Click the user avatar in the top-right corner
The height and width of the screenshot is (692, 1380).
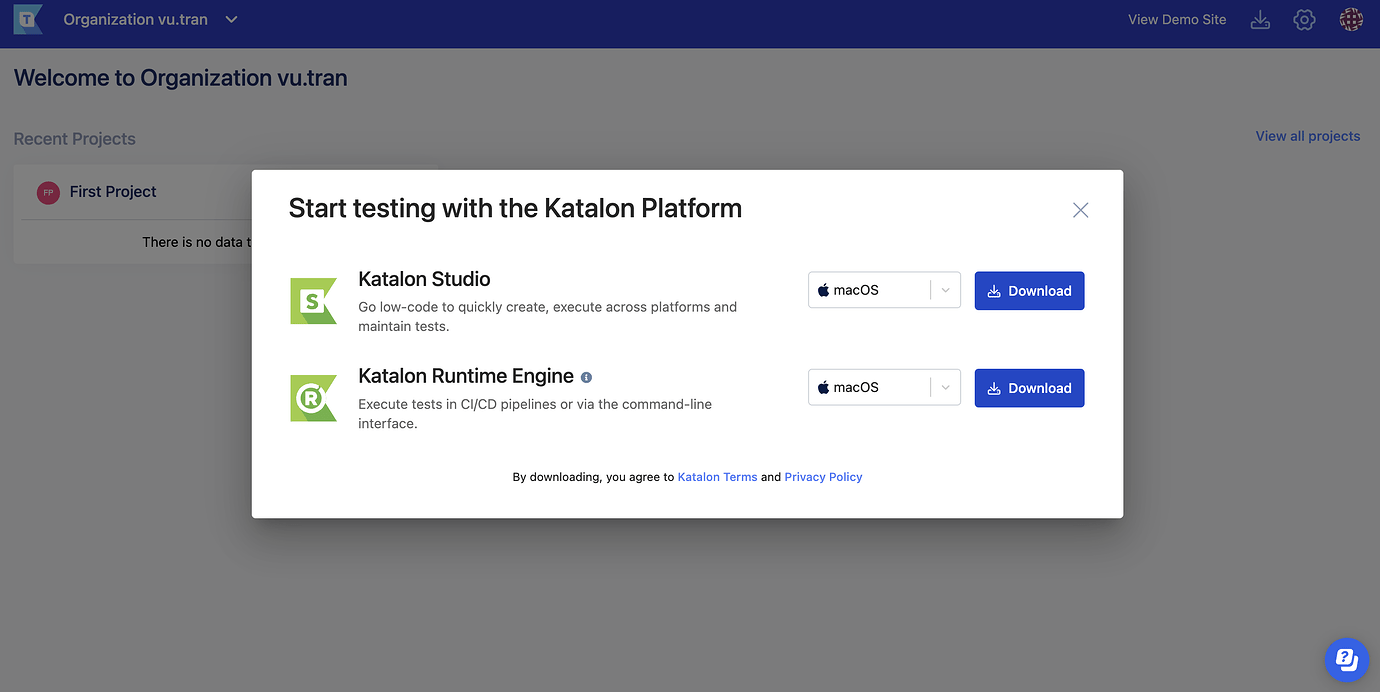click(x=1351, y=19)
